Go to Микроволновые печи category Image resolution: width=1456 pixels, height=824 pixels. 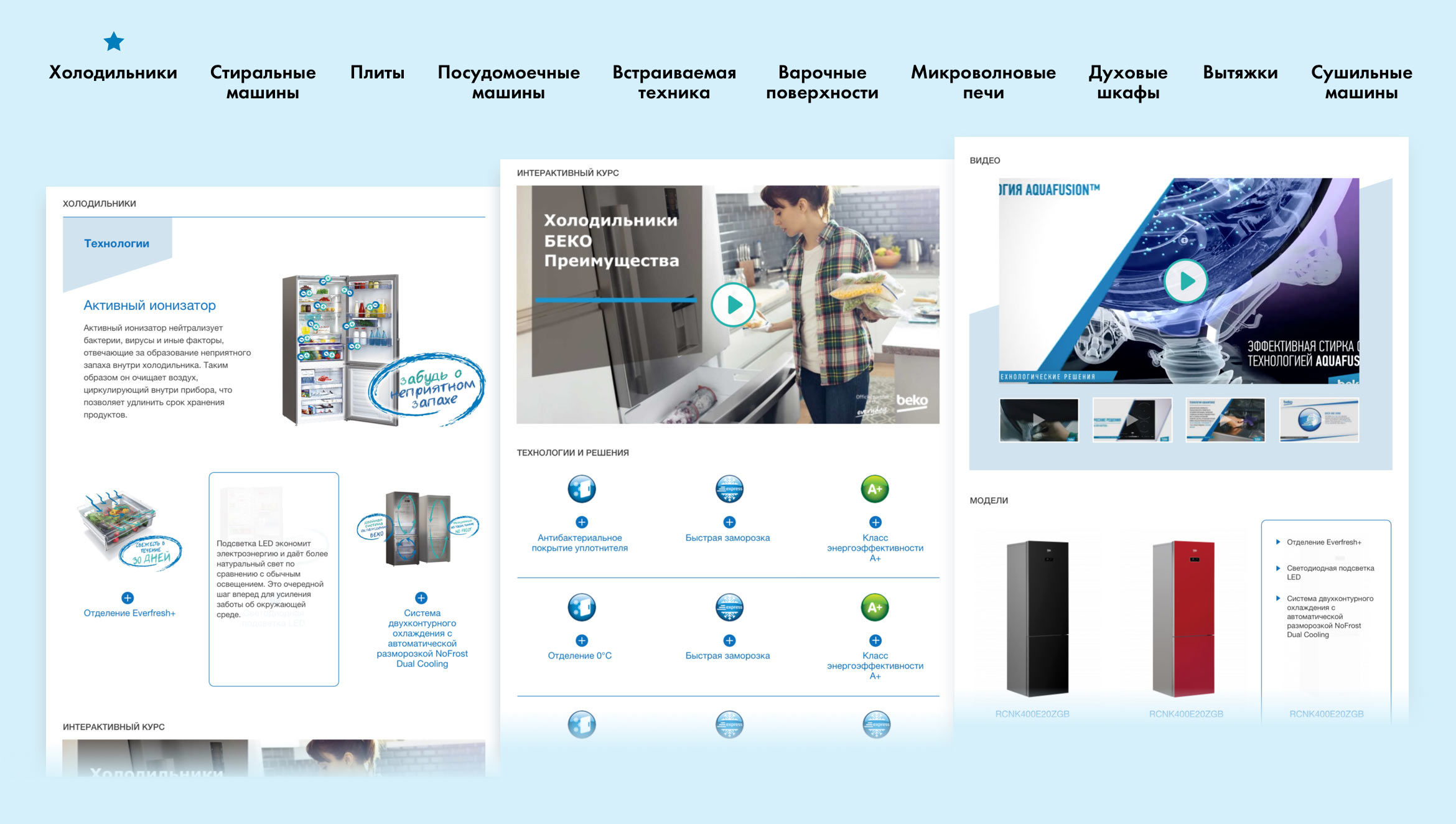[x=983, y=82]
